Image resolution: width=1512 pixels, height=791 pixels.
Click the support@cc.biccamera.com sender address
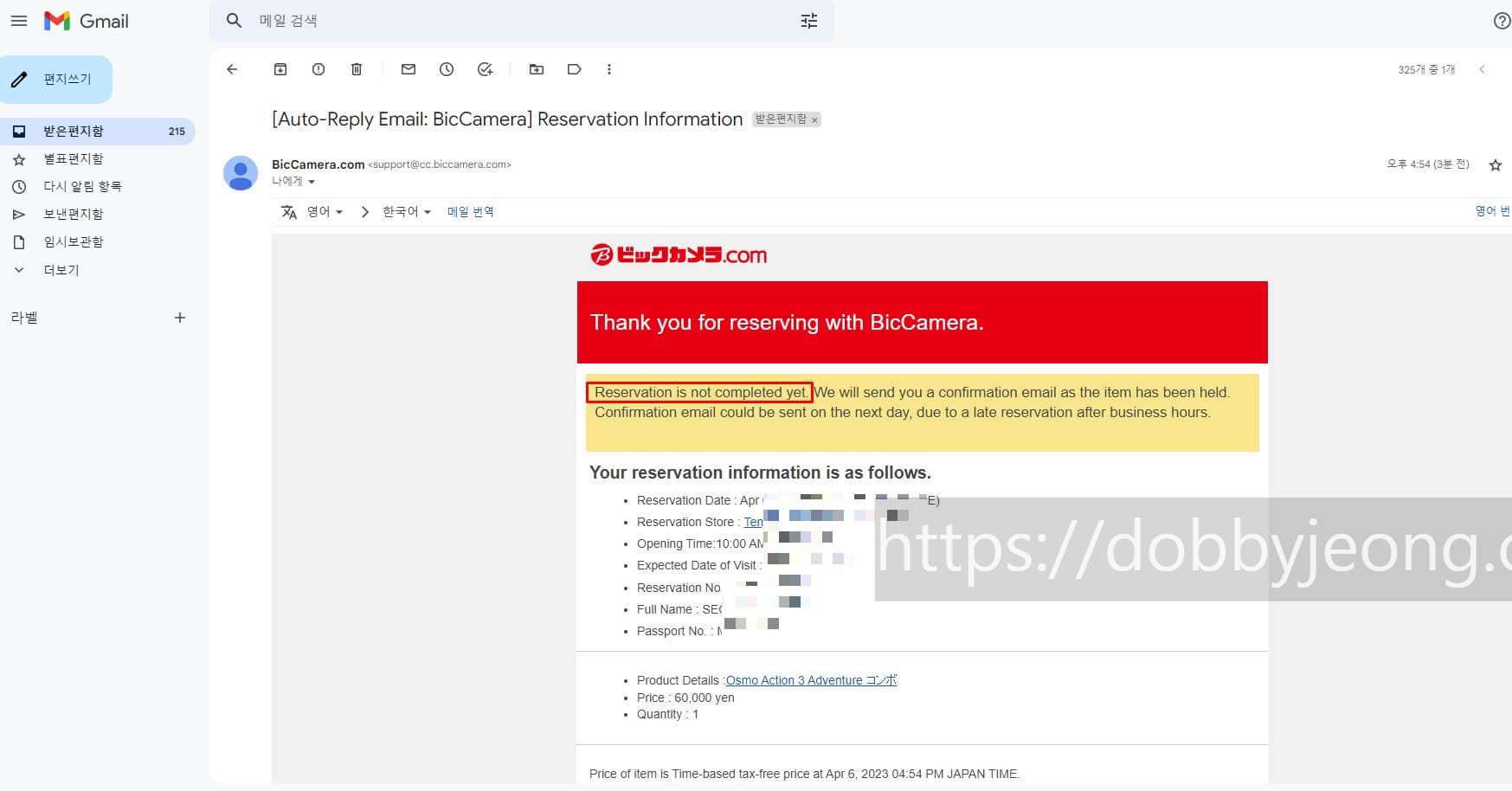tap(440, 164)
